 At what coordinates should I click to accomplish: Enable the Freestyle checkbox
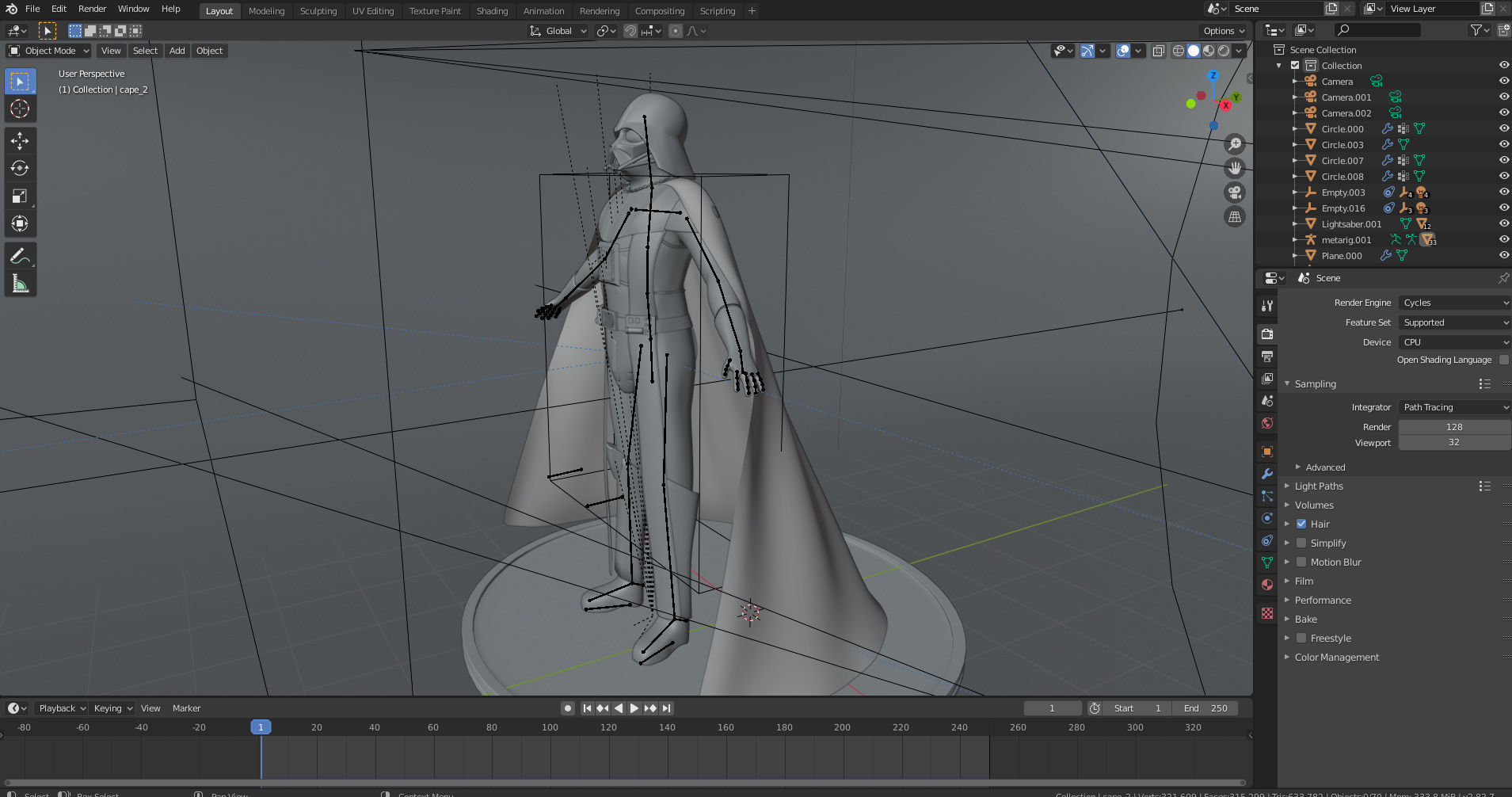pos(1301,638)
